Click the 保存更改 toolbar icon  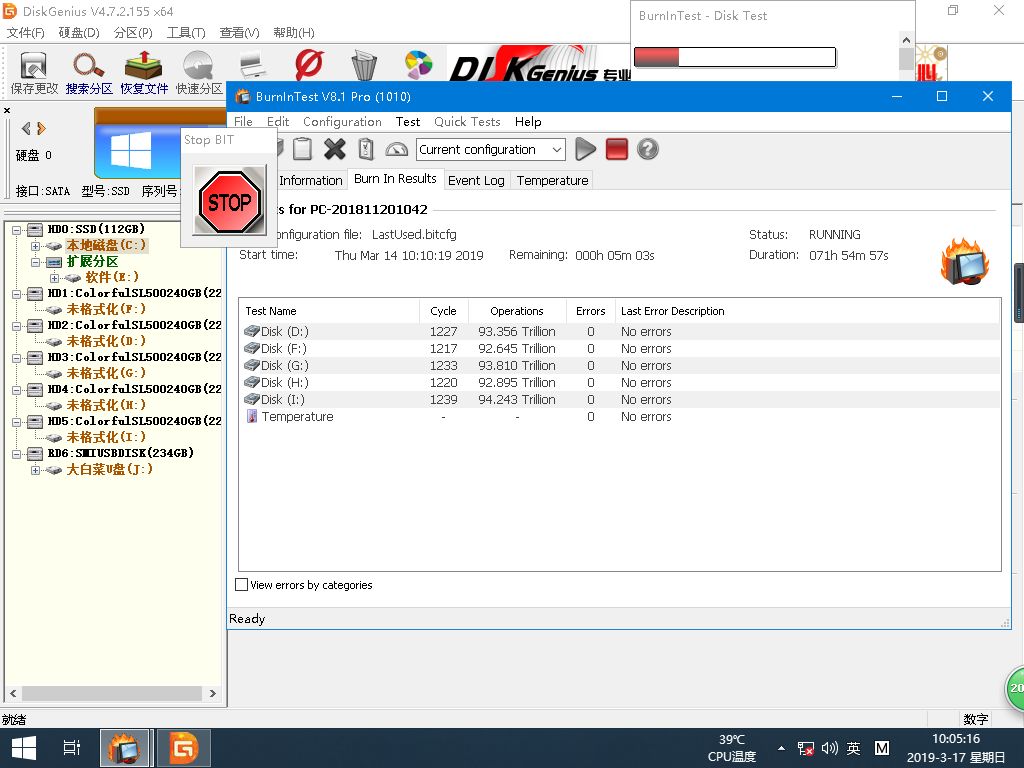tap(34, 66)
